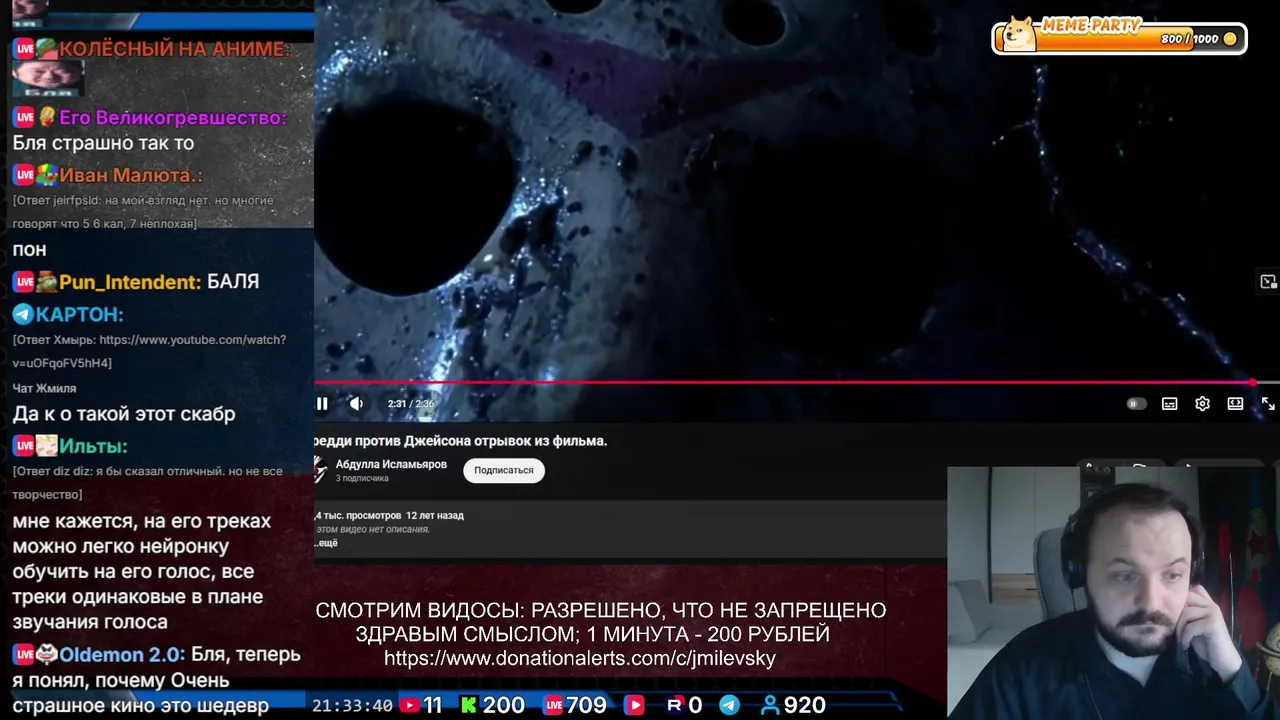Turn on subtitles with the captions icon
Screen dimensions: 1280x720
click(1169, 404)
